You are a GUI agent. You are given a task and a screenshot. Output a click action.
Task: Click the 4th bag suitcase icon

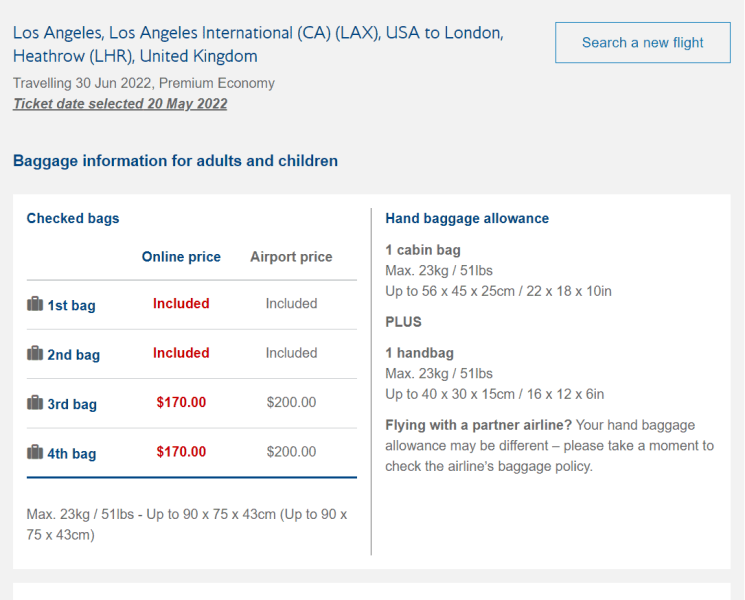pos(35,452)
